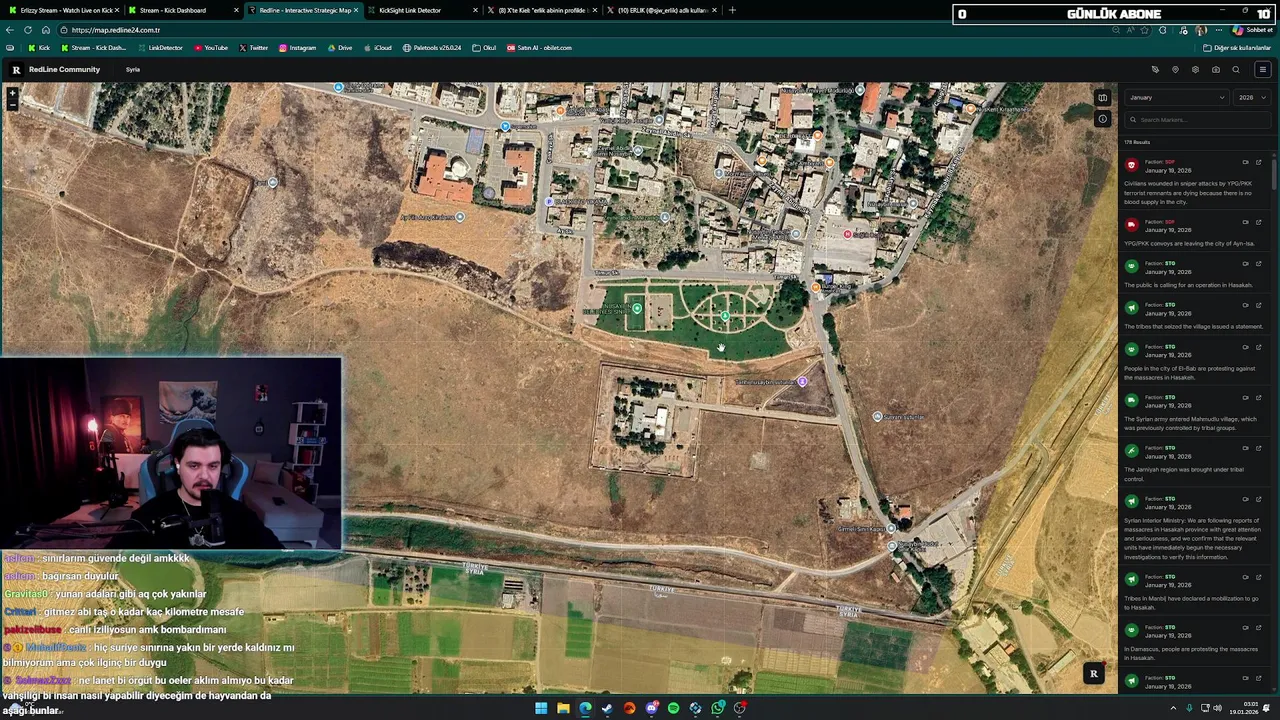Open the drawing pen tool in RedLine header
The image size is (1280, 720).
click(1155, 70)
